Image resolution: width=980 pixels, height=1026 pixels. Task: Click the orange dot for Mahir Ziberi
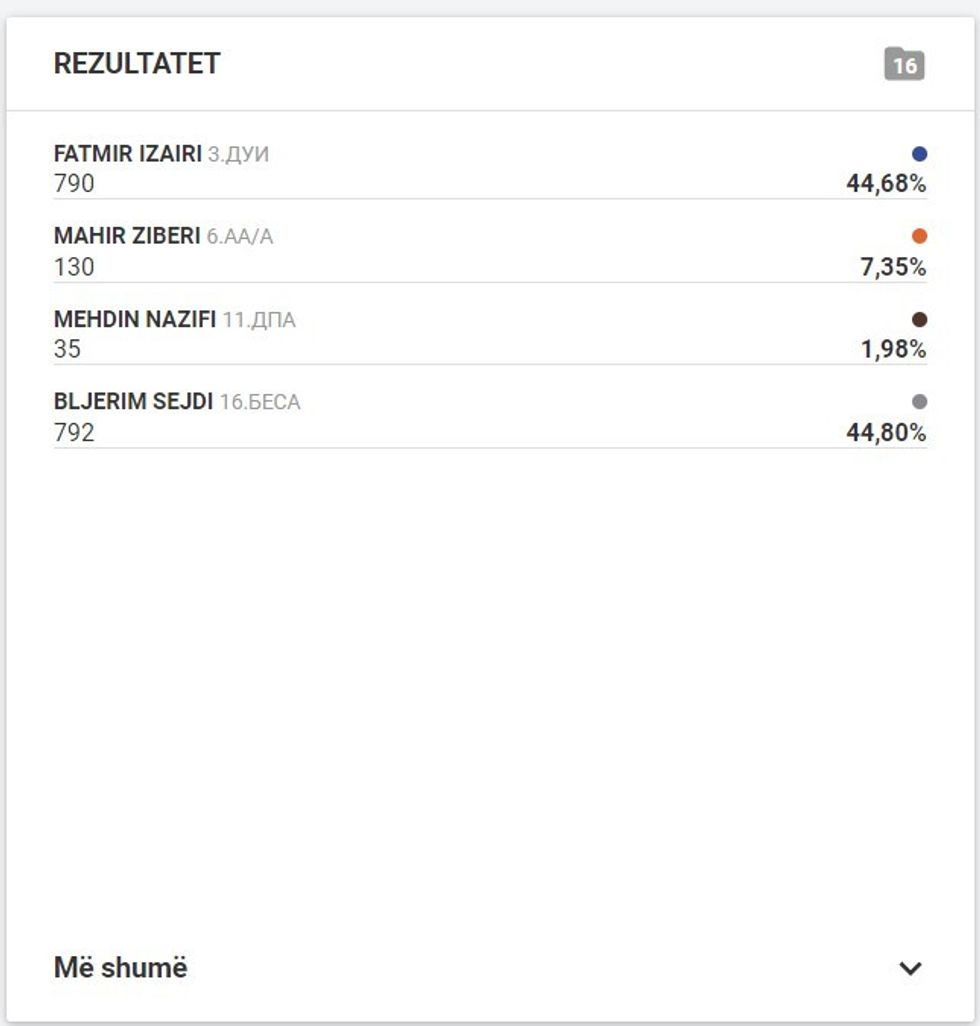[920, 237]
